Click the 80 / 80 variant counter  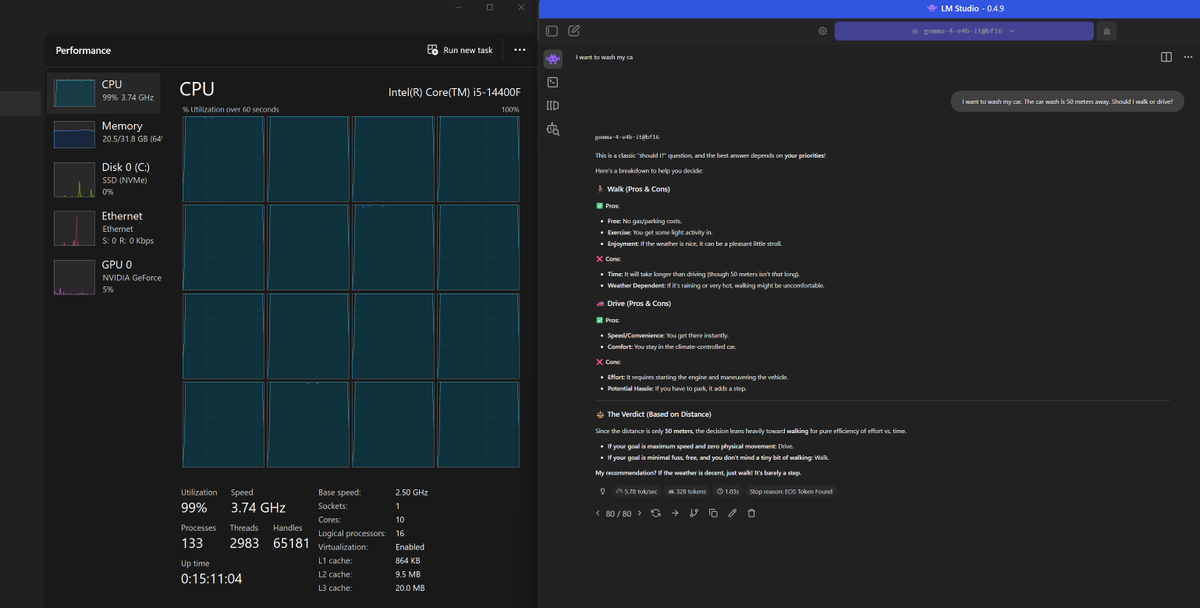tap(618, 513)
